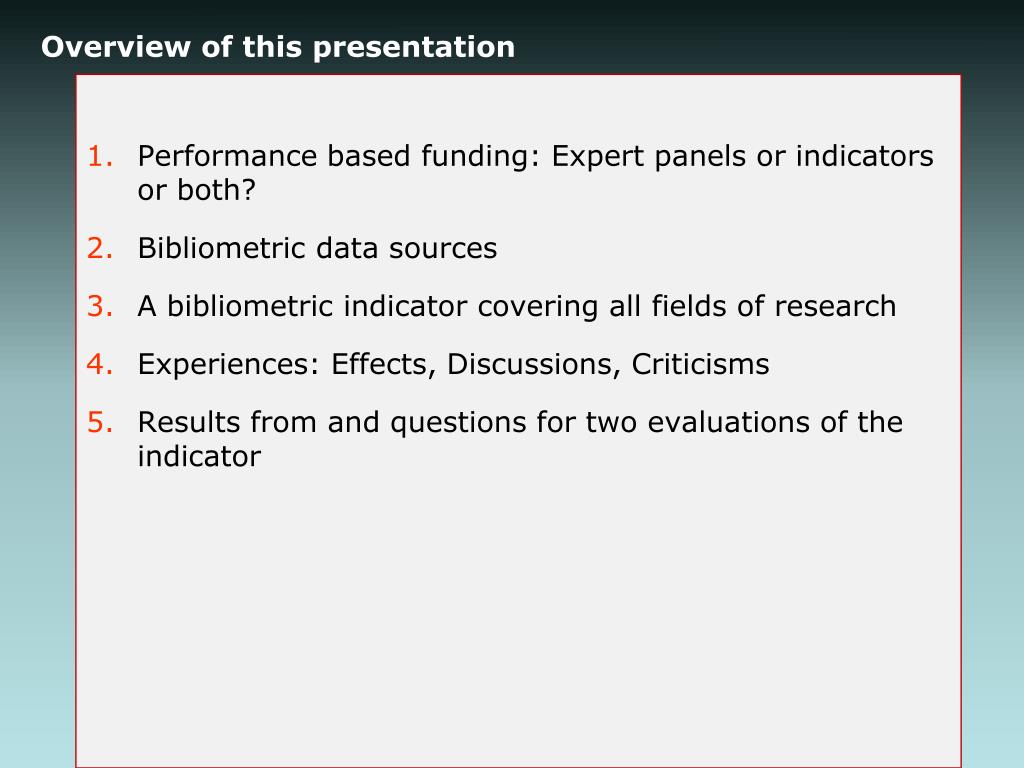Select the red number 5 list marker

coord(100,423)
